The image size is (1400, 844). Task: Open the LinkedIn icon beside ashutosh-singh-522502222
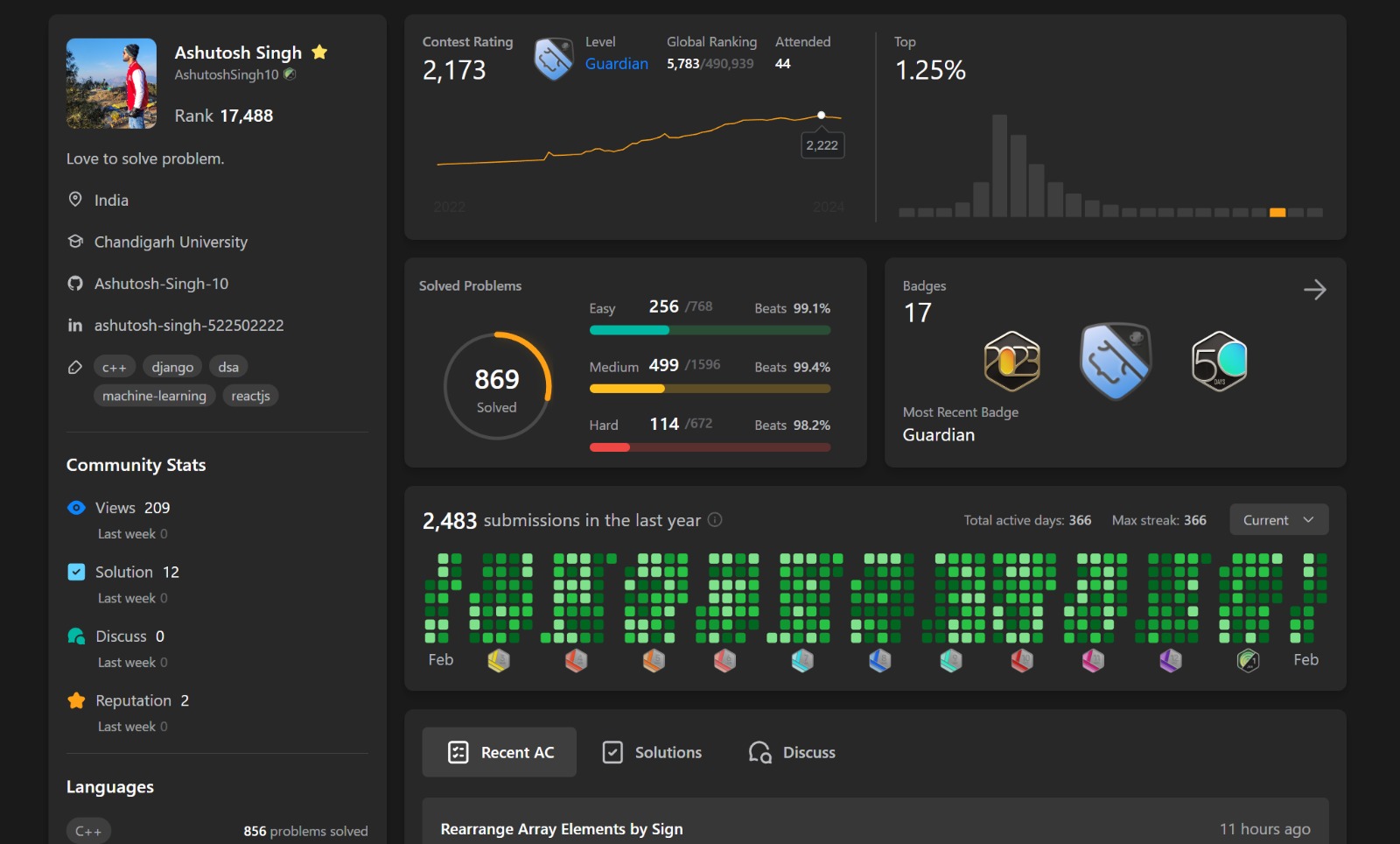(75, 326)
